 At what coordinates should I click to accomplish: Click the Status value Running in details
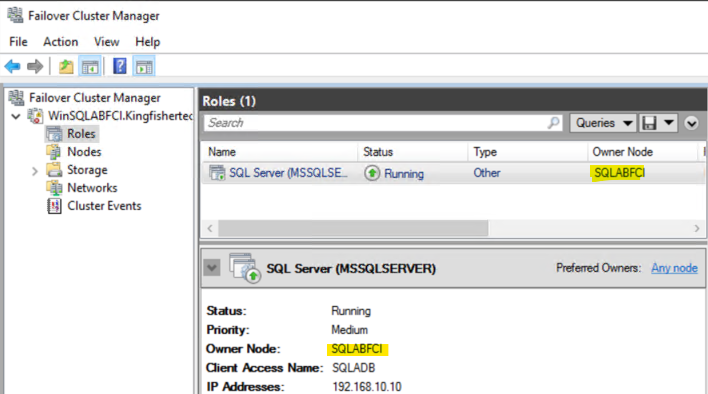click(351, 311)
